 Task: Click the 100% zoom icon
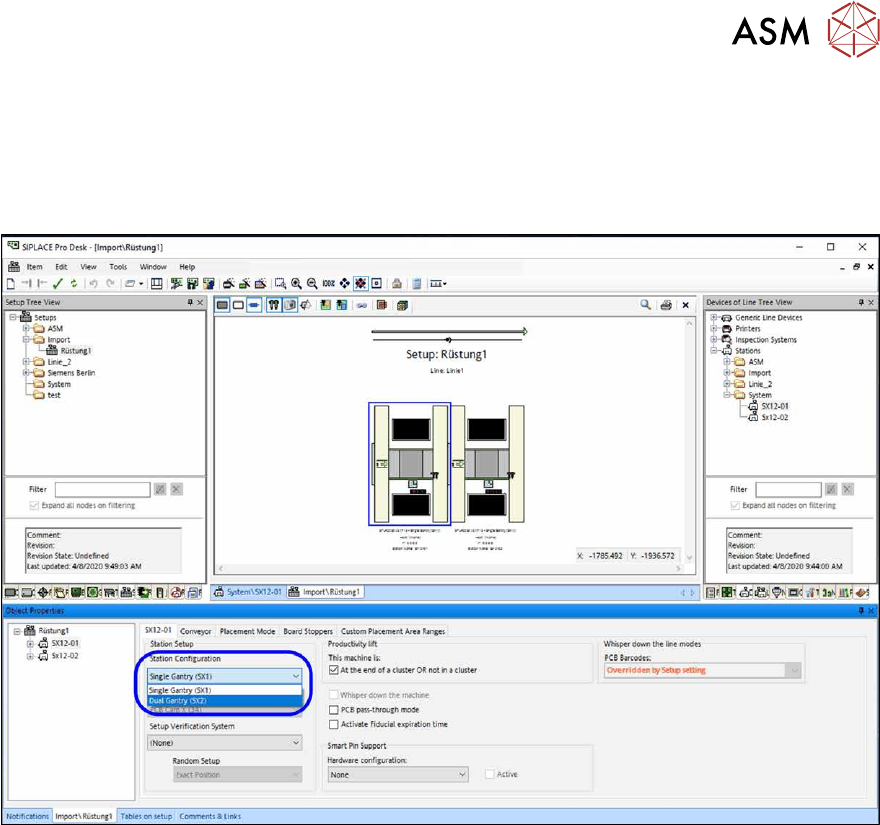tap(328, 284)
